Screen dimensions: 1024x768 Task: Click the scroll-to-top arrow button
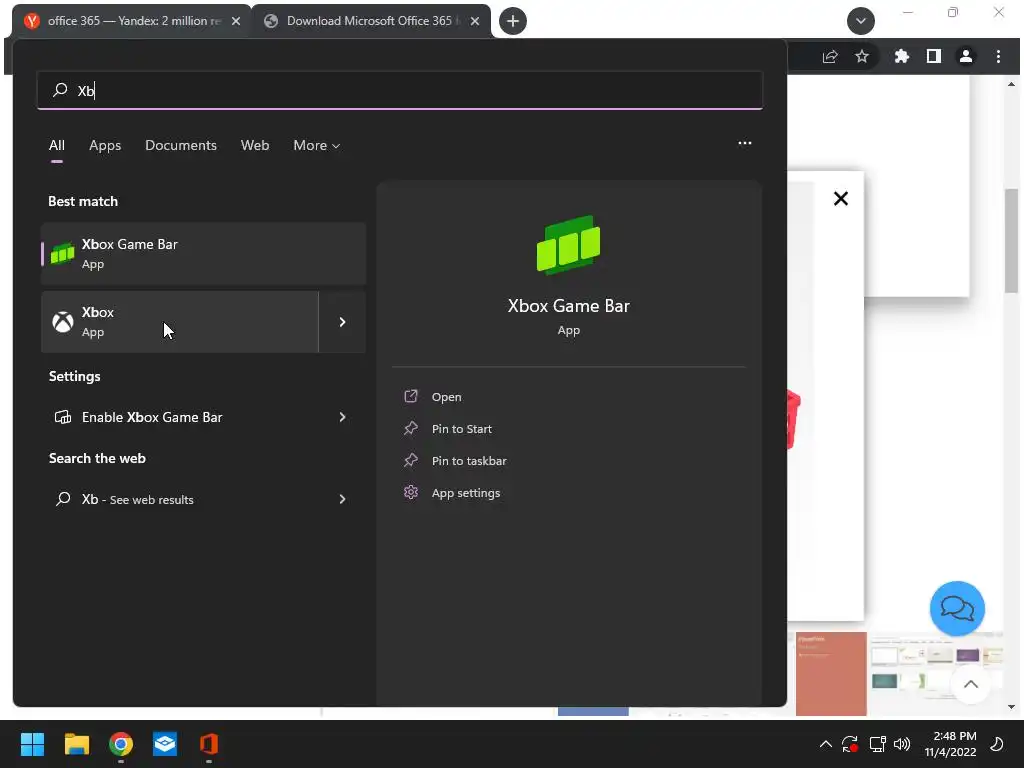coord(970,684)
